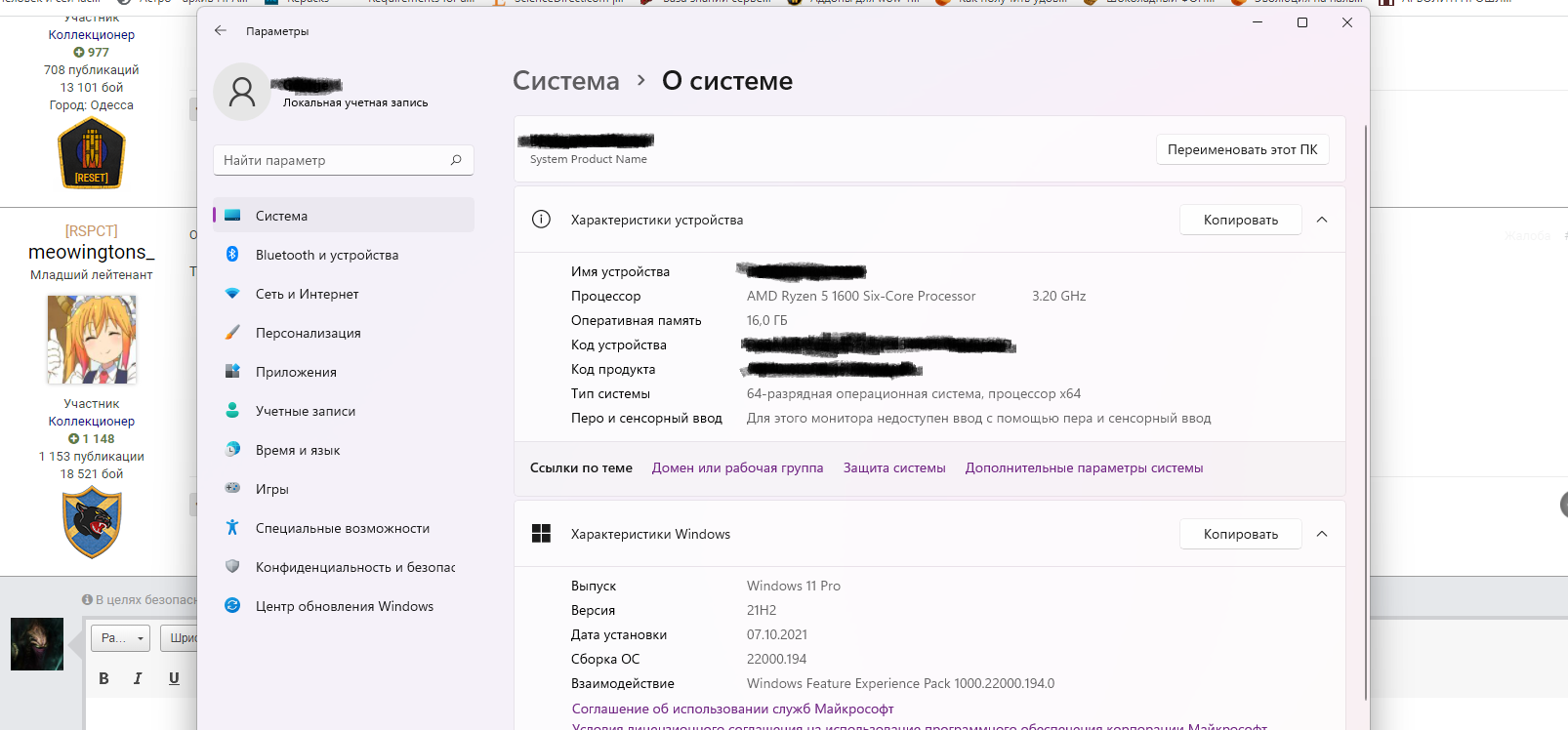The width and height of the screenshot is (1568, 730).
Task: Click the search magnifier icon in Settings
Action: [456, 160]
